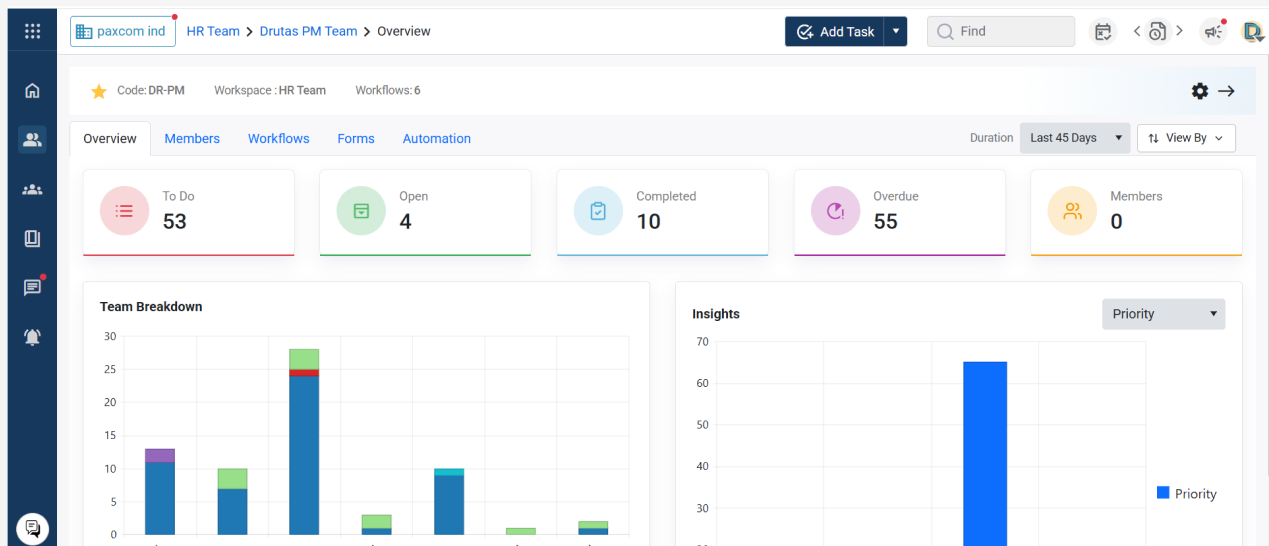Open the library book sidebar icon
The width and height of the screenshot is (1269, 546).
[32, 239]
